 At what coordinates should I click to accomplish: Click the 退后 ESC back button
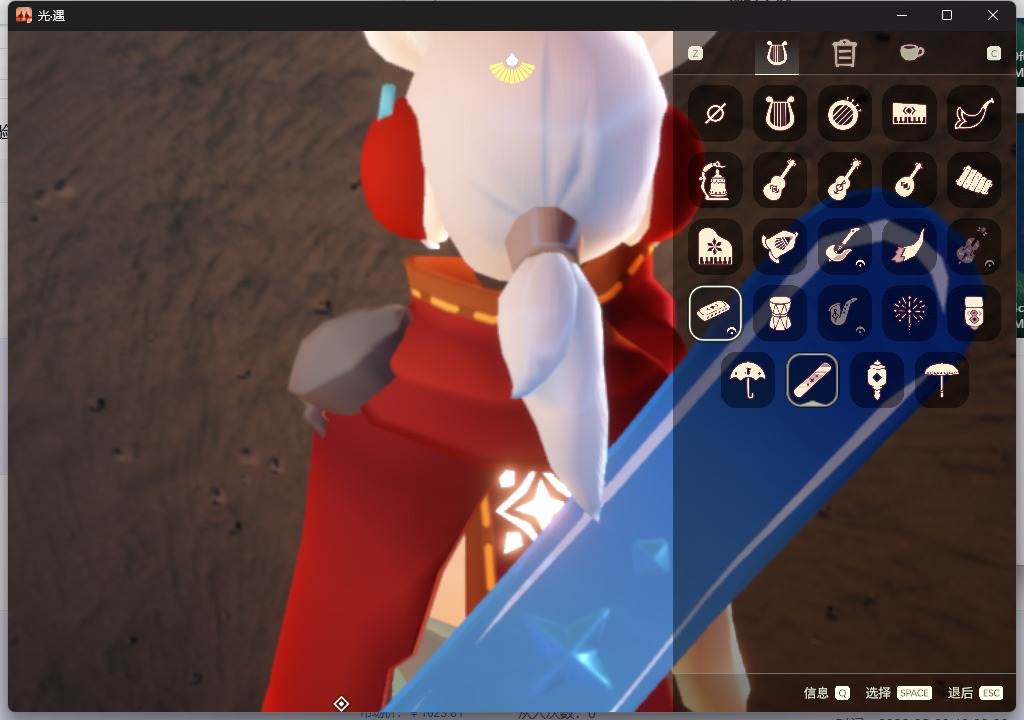pos(974,693)
